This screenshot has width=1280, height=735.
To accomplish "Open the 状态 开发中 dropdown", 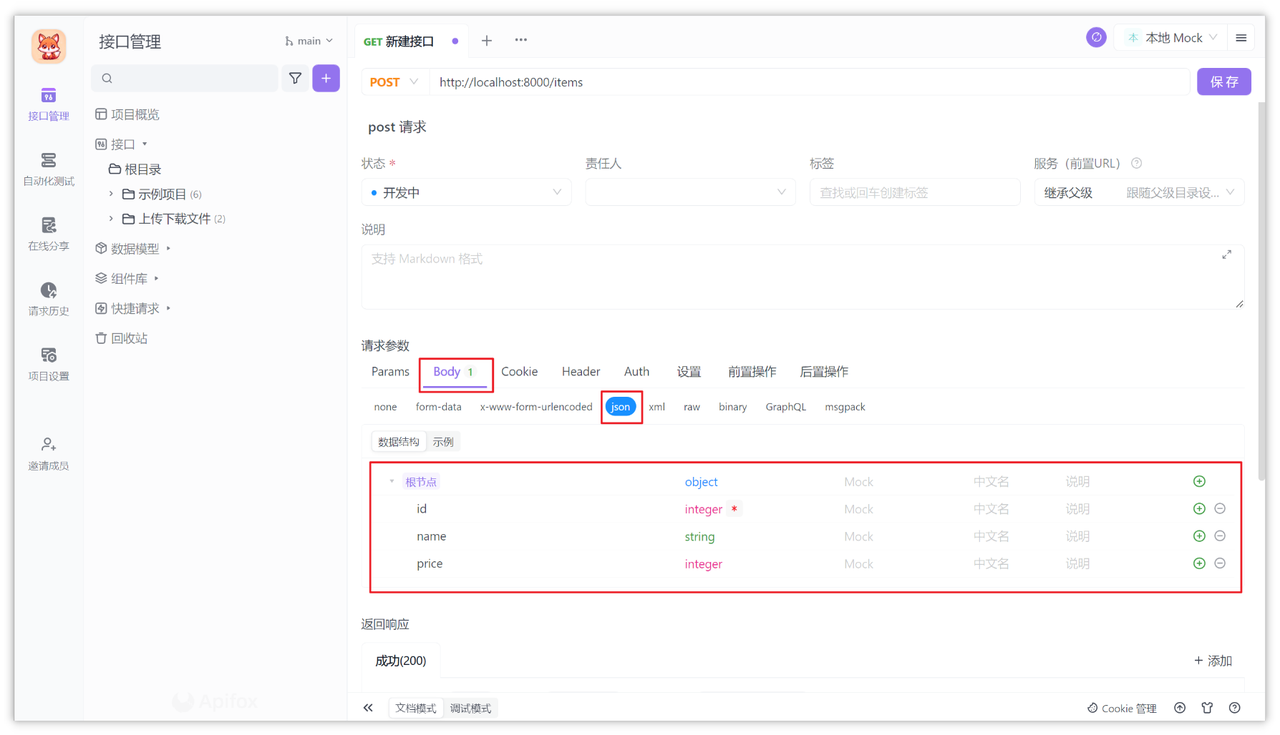I will pyautogui.click(x=466, y=192).
